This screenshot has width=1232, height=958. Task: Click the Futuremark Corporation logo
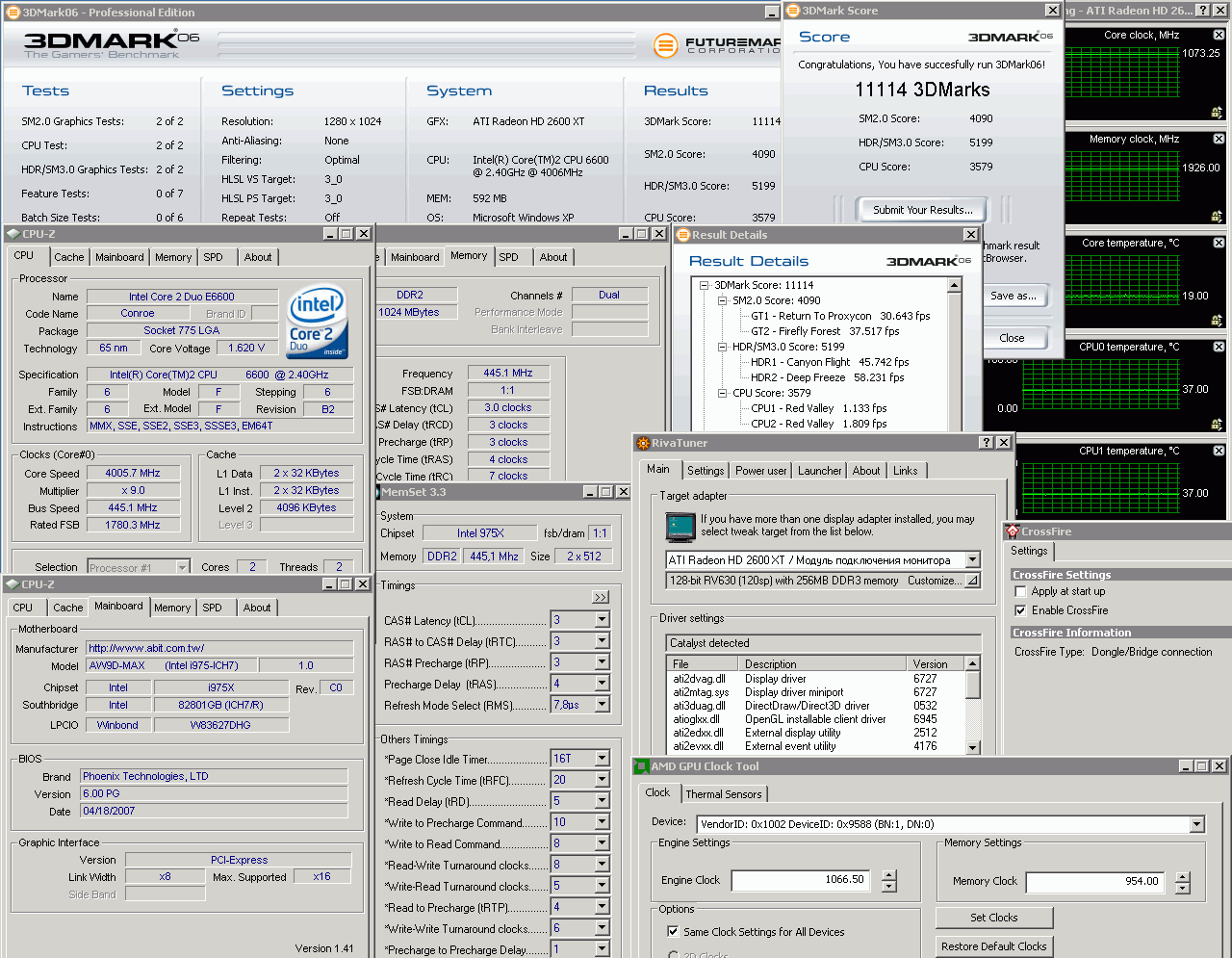(x=718, y=45)
